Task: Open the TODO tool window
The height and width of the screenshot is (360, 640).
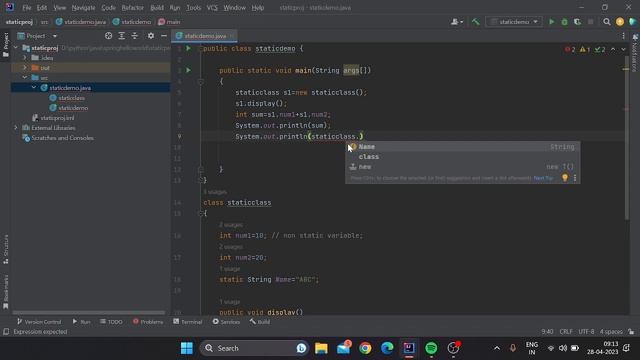Action: point(111,322)
